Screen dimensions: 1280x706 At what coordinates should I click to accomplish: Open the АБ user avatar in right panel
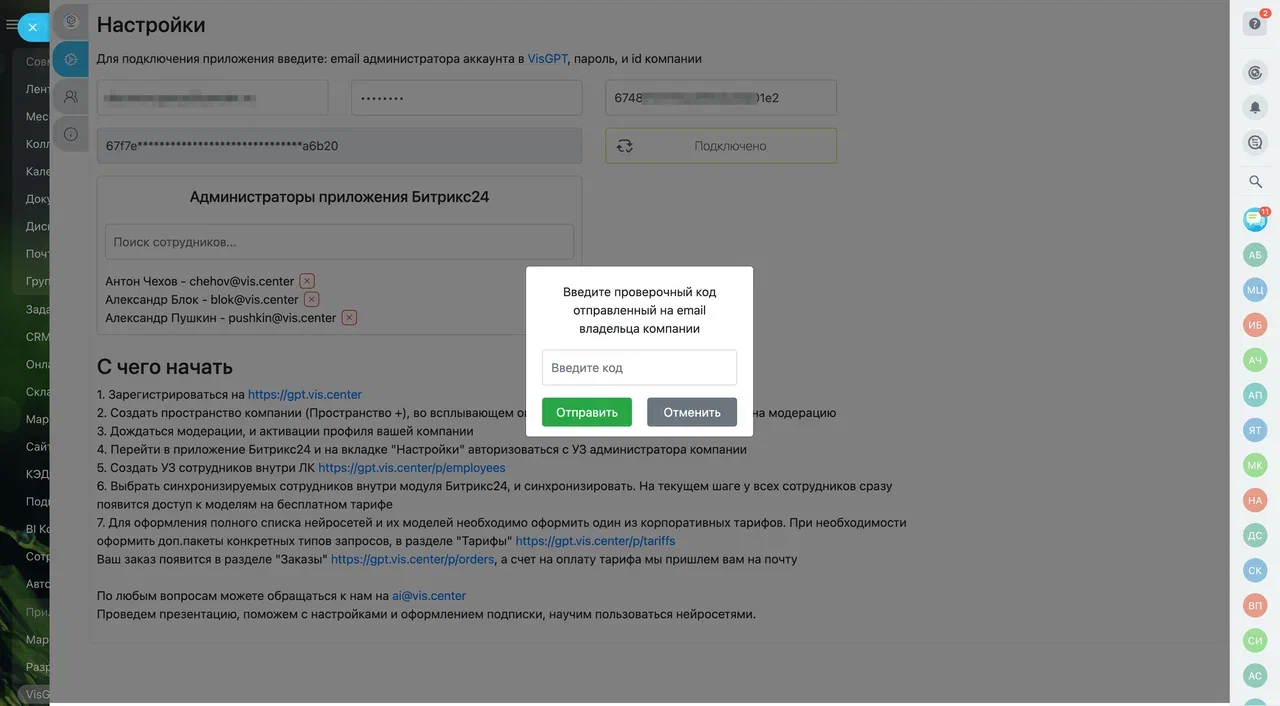pos(1255,255)
